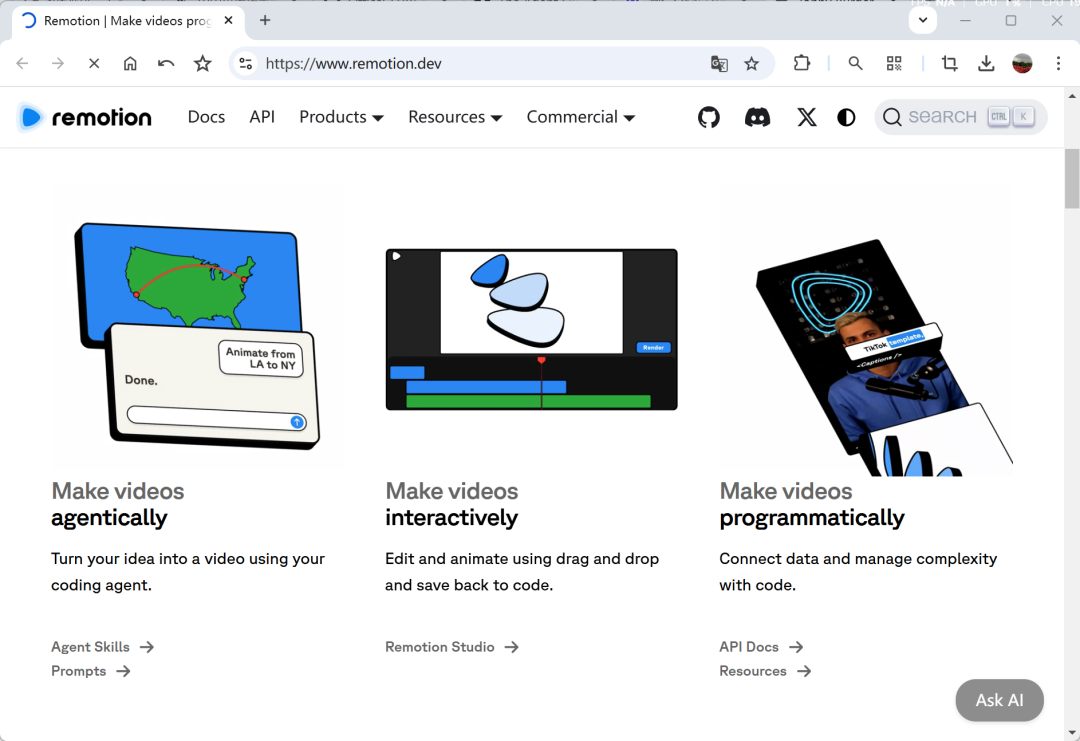Open the browser home page icon
This screenshot has width=1080, height=741.
tap(130, 63)
